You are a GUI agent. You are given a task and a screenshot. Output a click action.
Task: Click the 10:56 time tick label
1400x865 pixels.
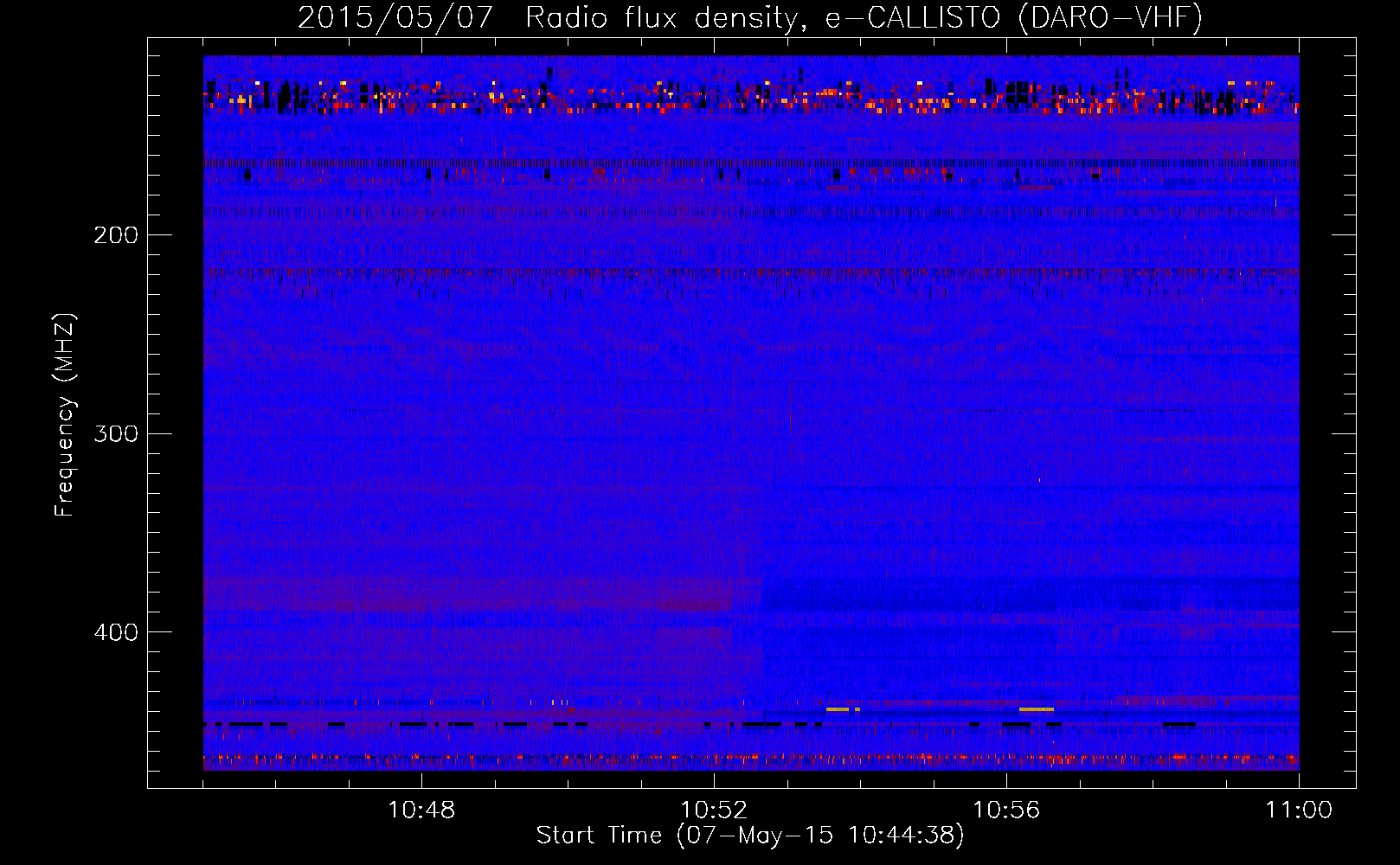click(x=1006, y=811)
